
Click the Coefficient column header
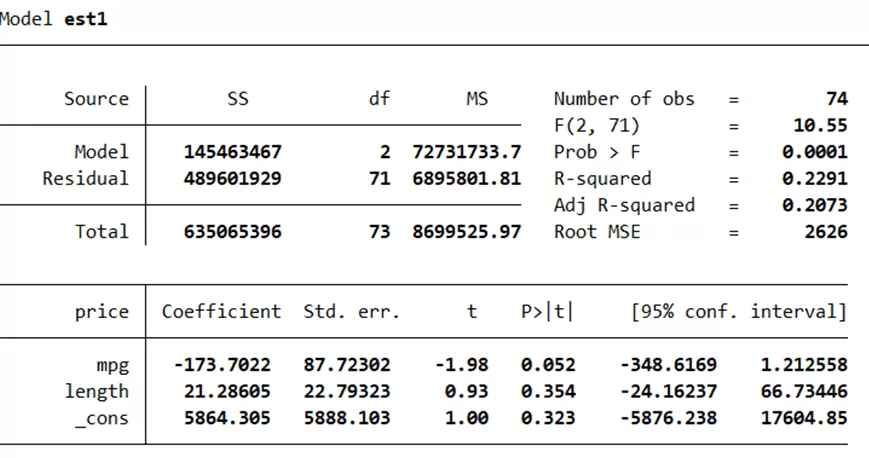point(221,311)
